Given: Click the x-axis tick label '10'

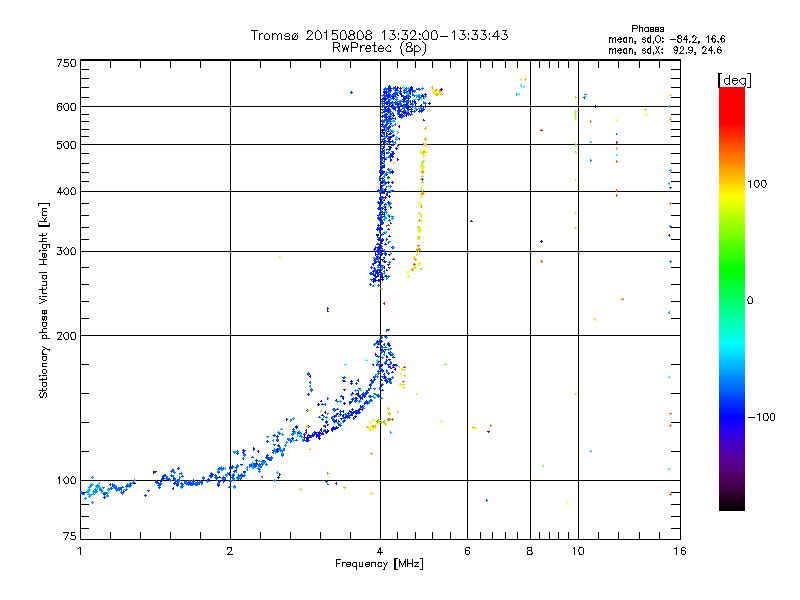Looking at the screenshot, I should click(578, 551).
